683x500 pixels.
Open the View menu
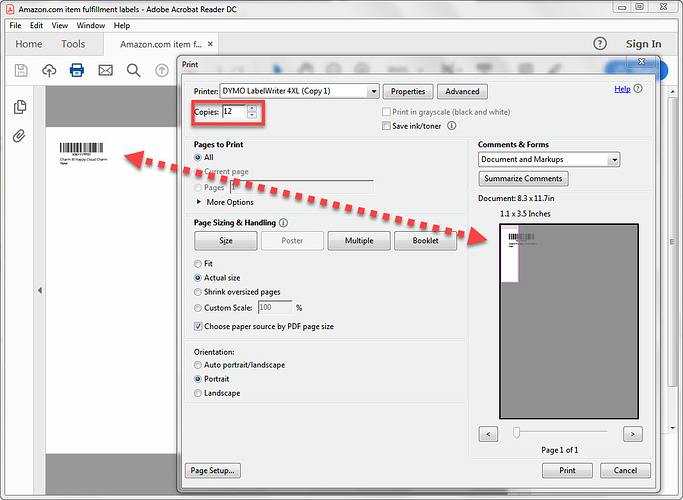click(x=60, y=25)
